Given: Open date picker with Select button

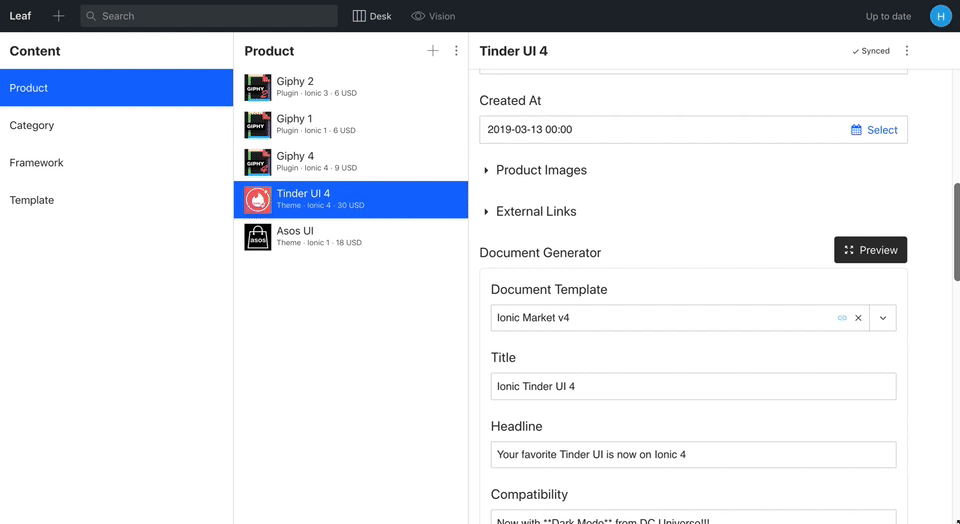Looking at the screenshot, I should [x=874, y=130].
